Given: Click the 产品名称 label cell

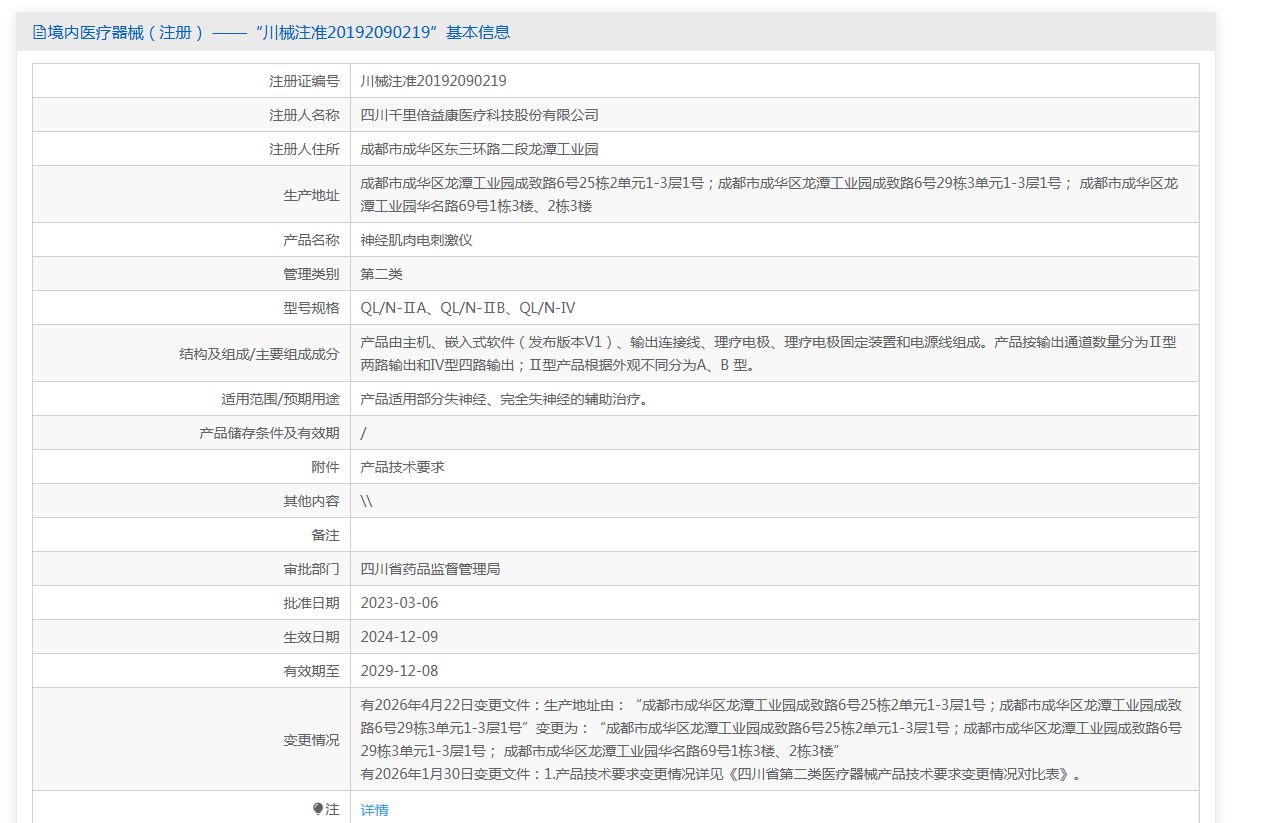Looking at the screenshot, I should tap(191, 240).
